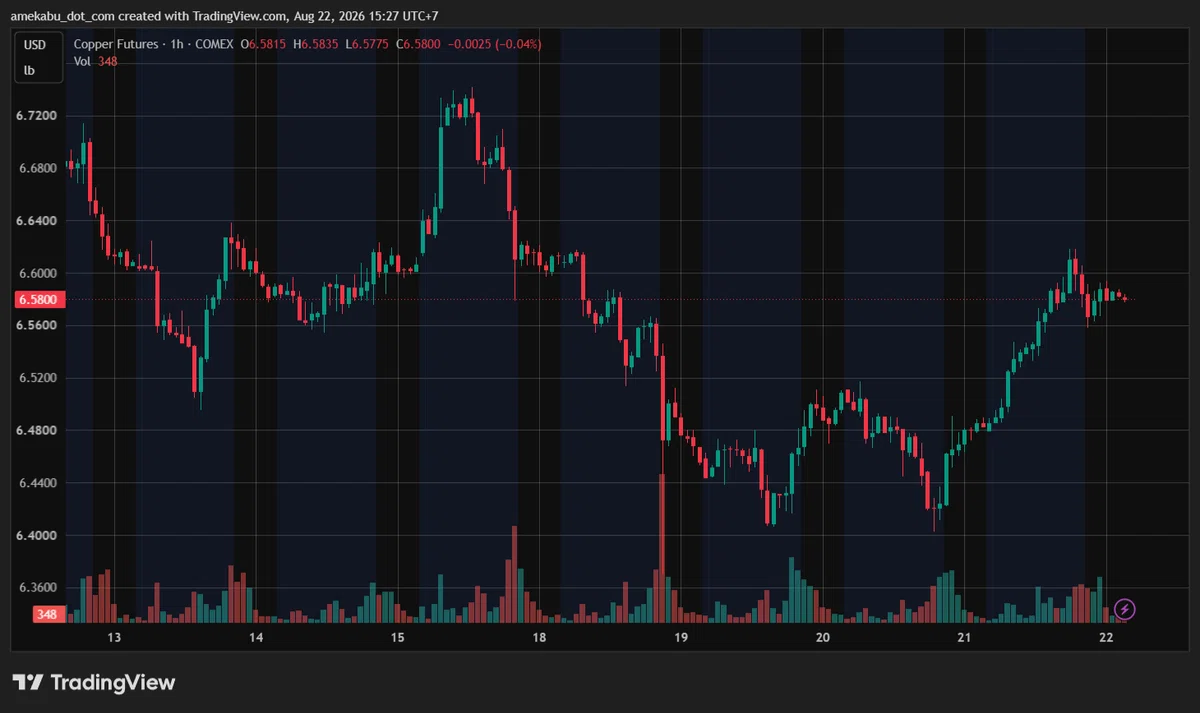The width and height of the screenshot is (1200, 713).
Task: Click the high value H6.5835
Action: (x=314, y=45)
